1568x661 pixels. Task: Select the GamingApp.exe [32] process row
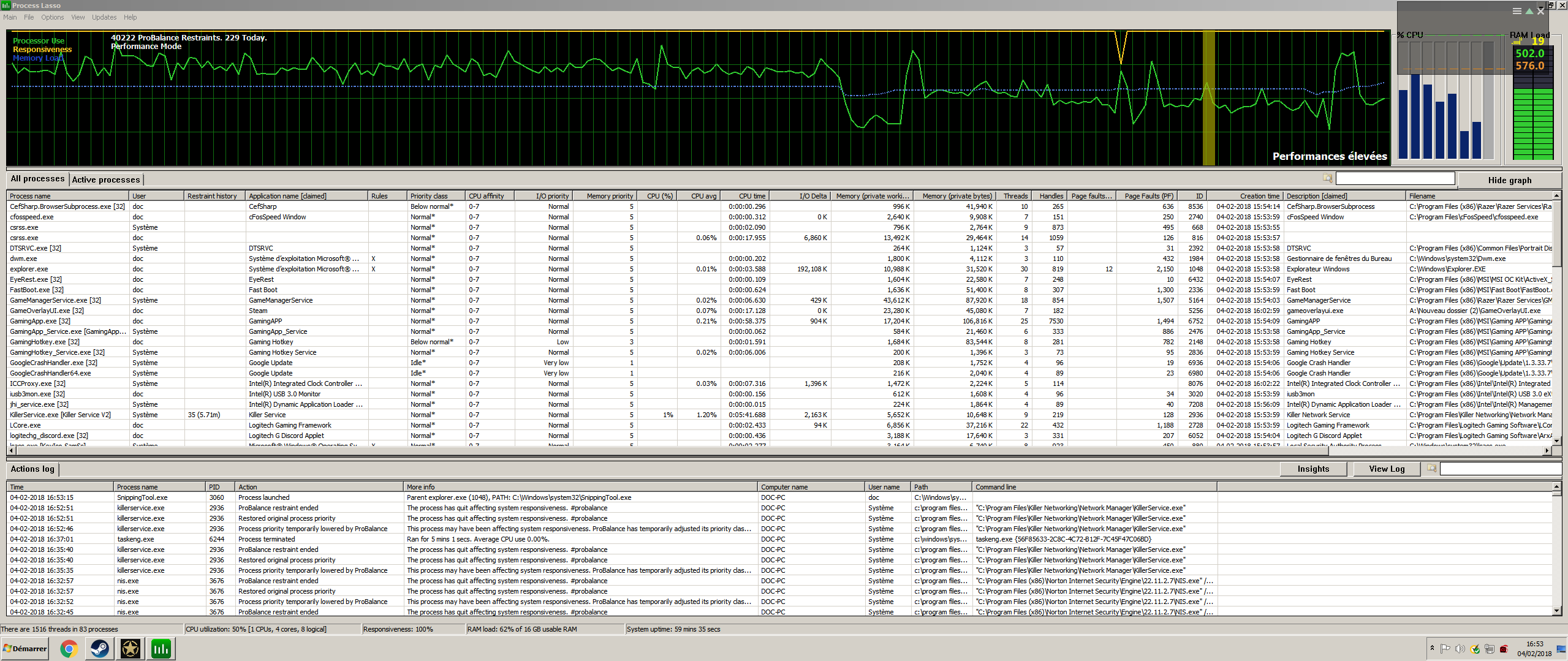tap(779, 321)
